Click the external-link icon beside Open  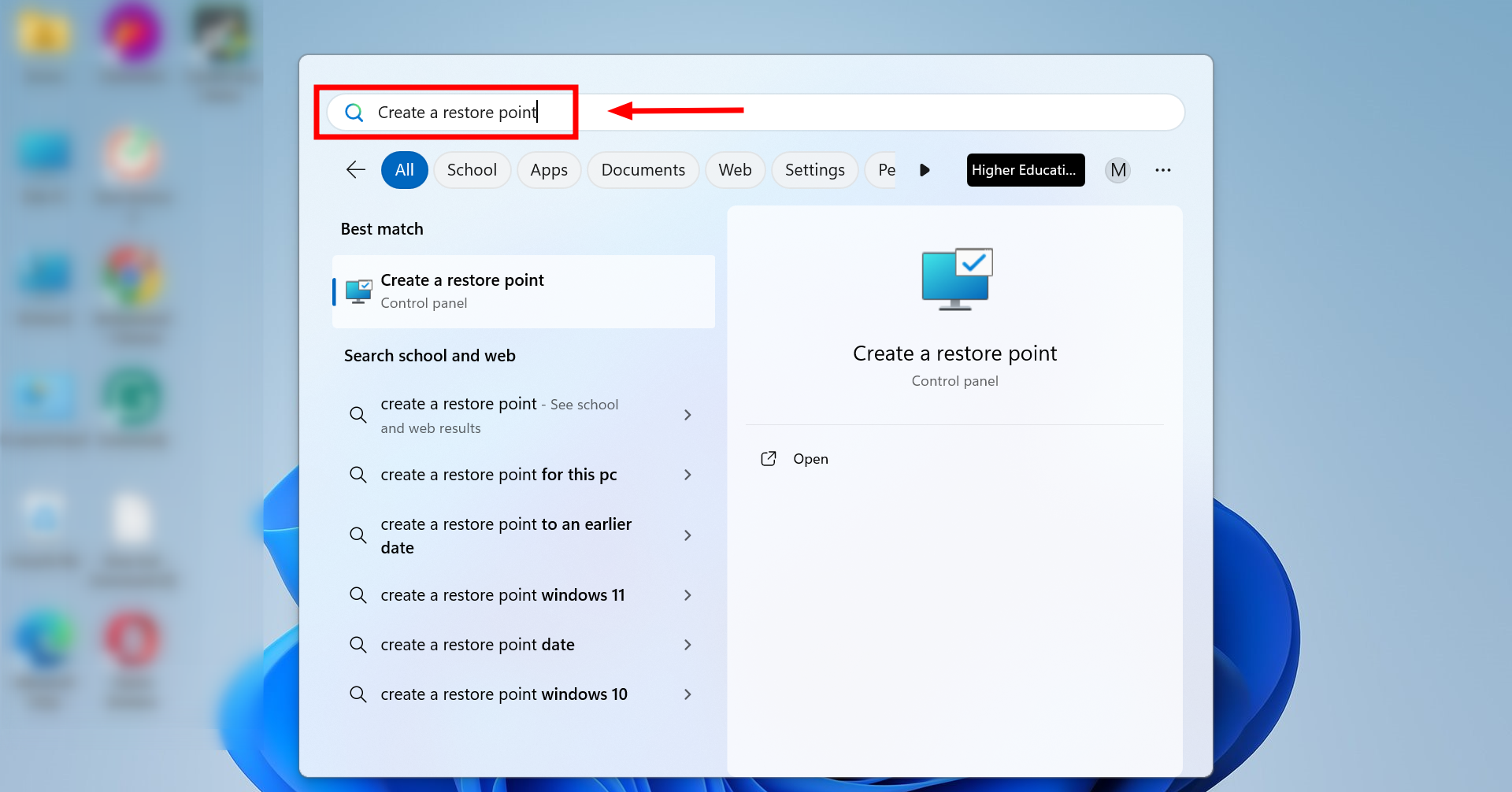click(769, 458)
